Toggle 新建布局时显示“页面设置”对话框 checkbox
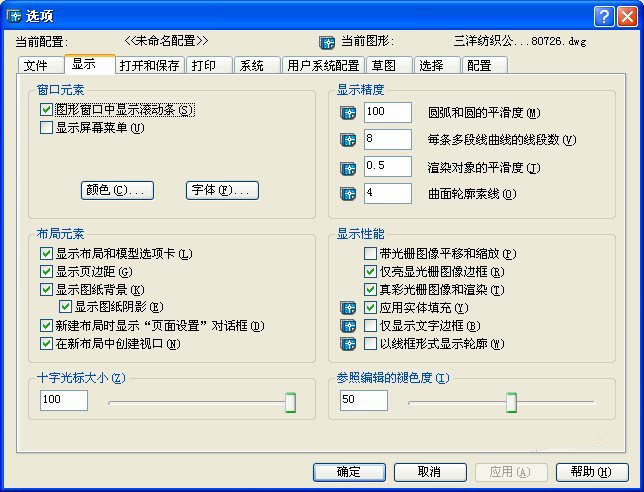 coord(46,326)
